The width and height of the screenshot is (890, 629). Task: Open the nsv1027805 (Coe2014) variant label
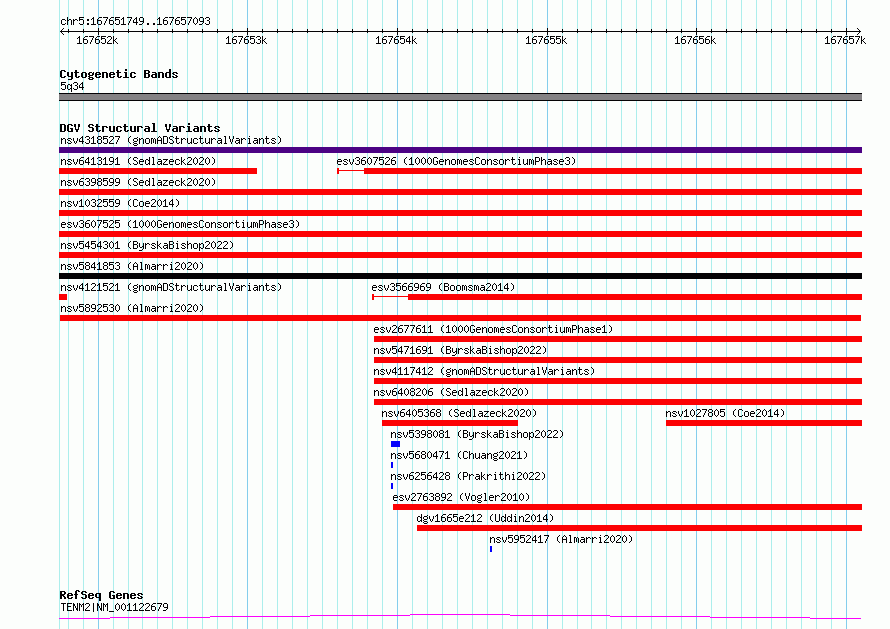coord(725,413)
